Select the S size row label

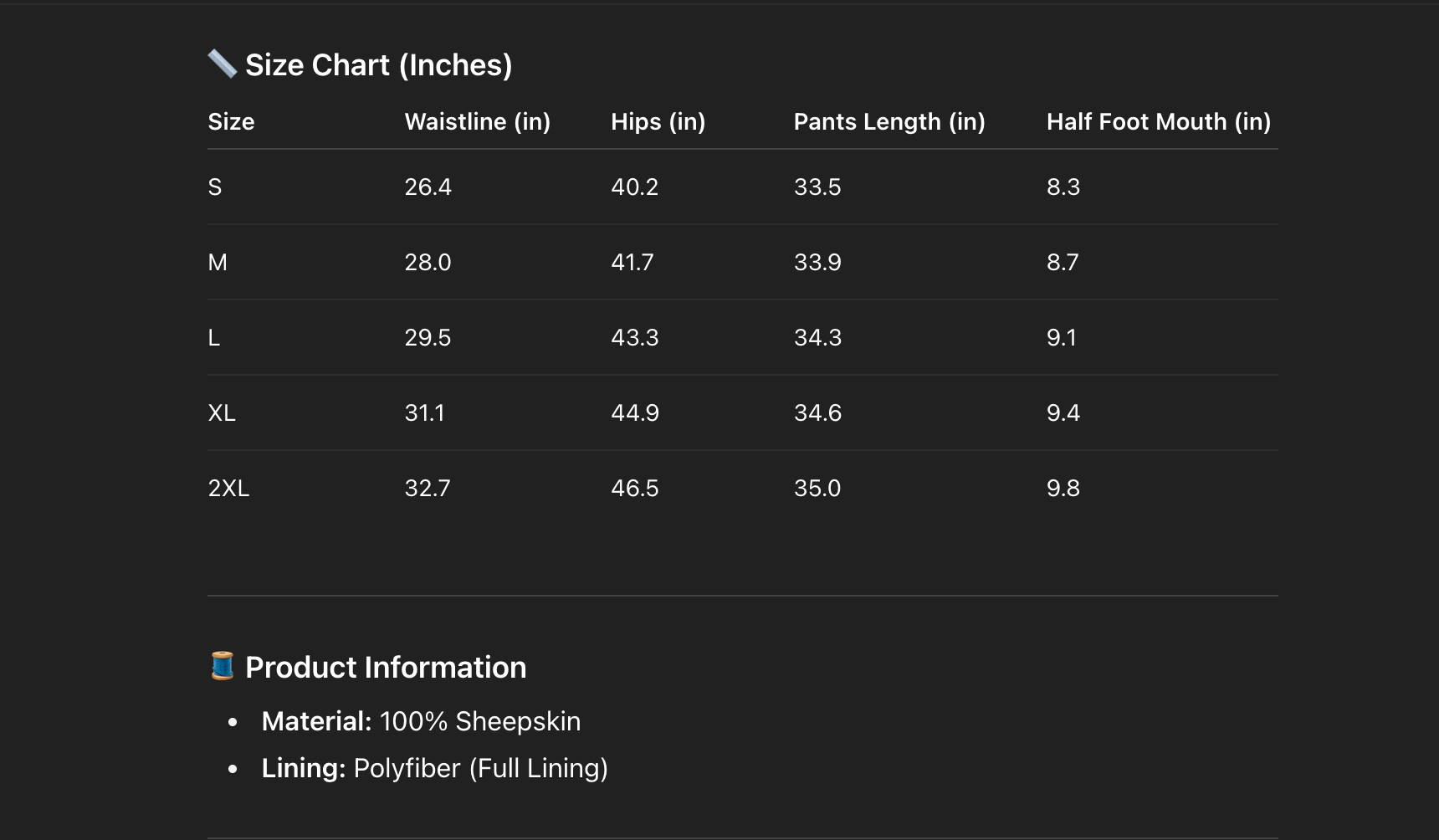pos(215,187)
